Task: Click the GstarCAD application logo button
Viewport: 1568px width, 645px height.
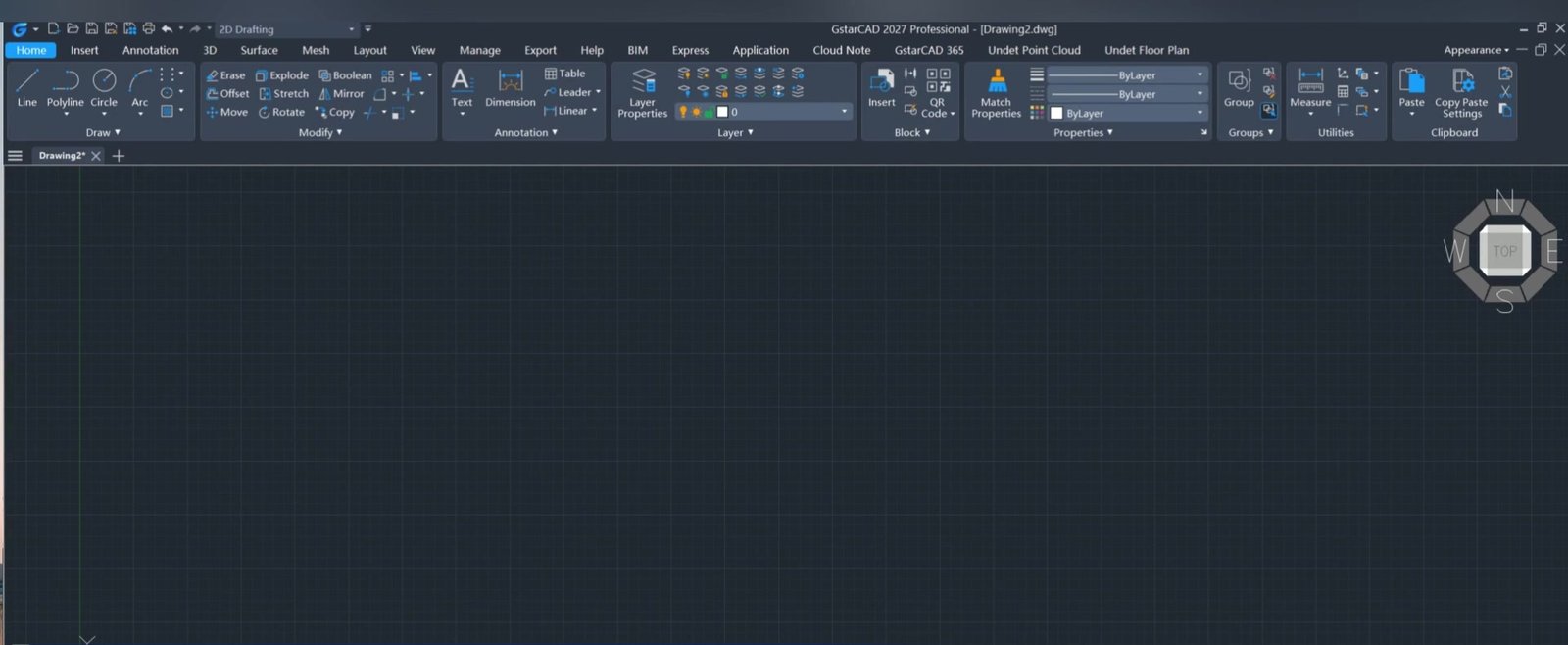Action: click(20, 29)
